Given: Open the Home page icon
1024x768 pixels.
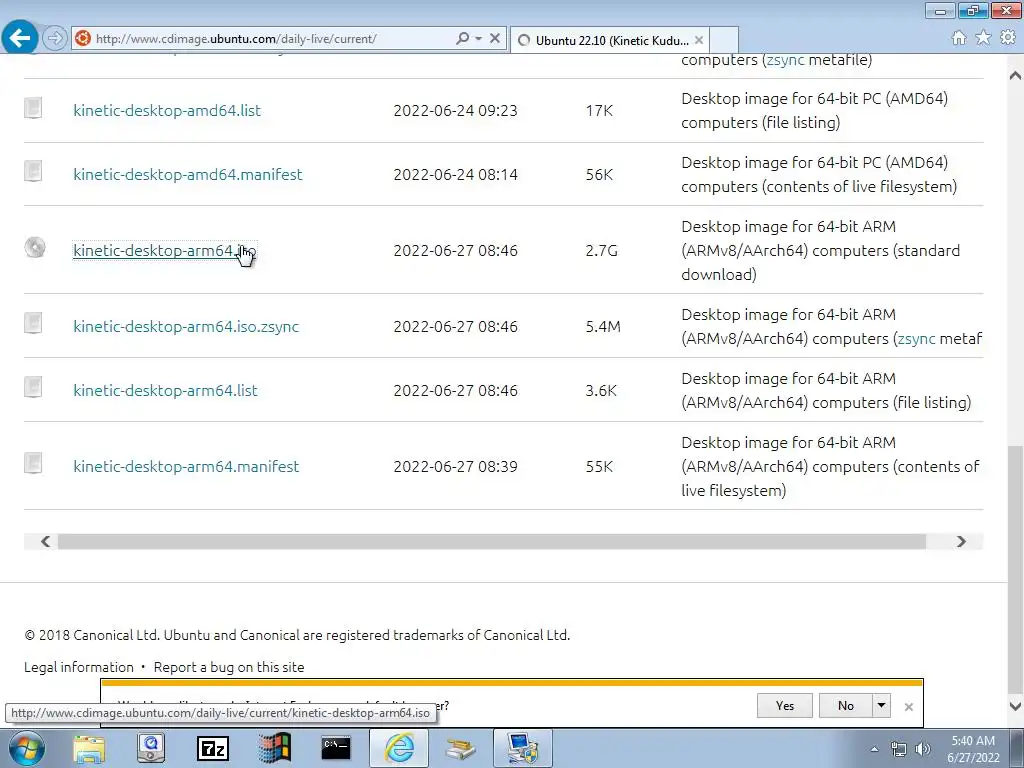Looking at the screenshot, I should pos(959,38).
